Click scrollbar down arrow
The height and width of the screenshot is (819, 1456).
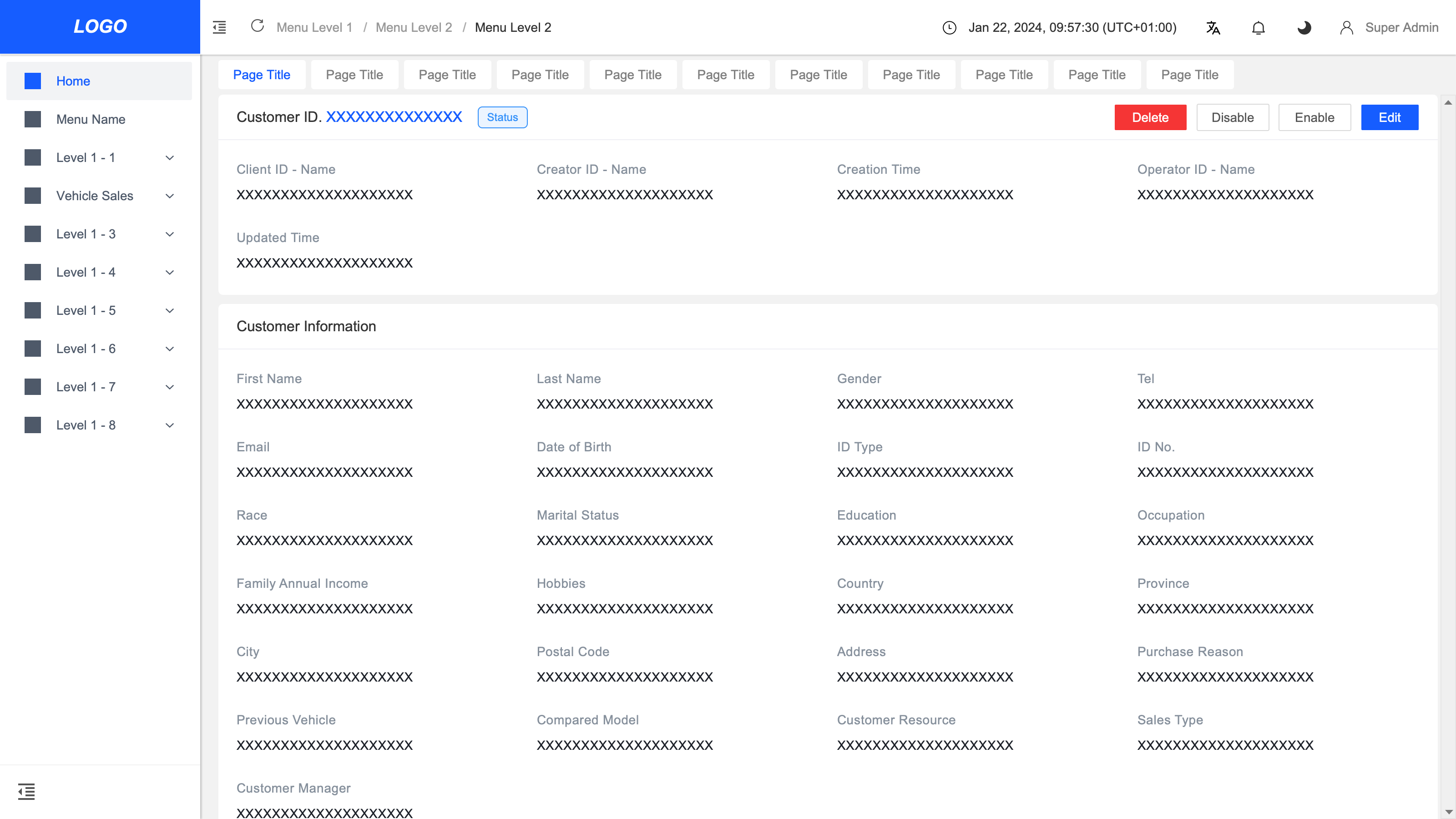[x=1448, y=812]
